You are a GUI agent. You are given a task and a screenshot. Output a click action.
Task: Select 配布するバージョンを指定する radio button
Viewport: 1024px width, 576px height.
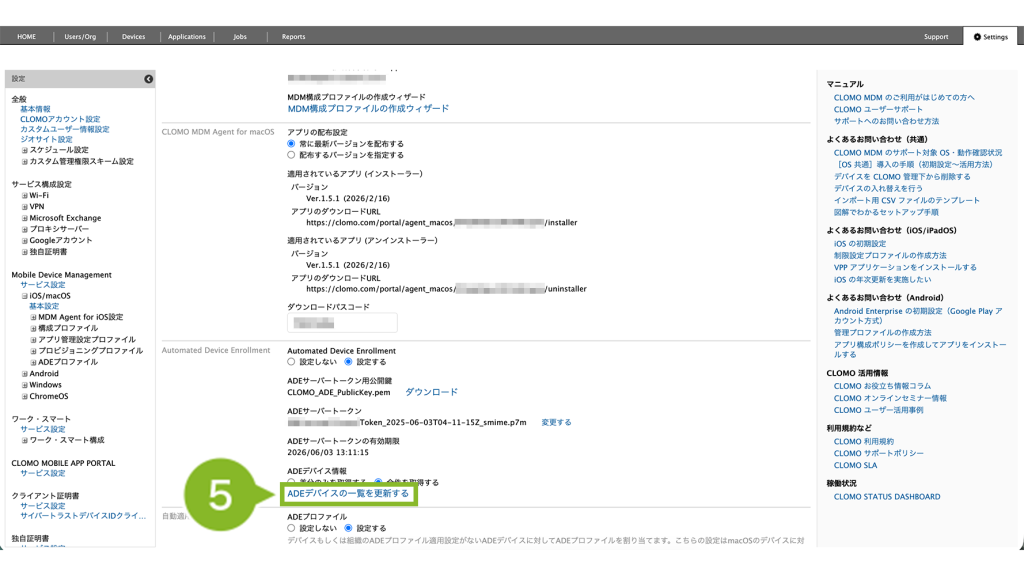(292, 155)
